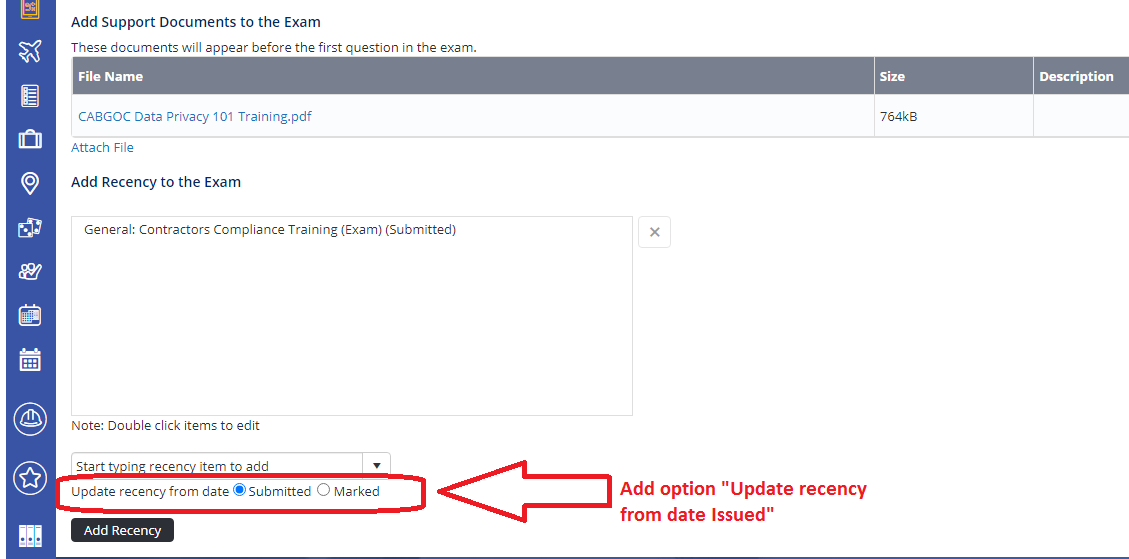Viewport: 1129px width, 559px height.
Task: Click the binders icon at sidebar bottom
Action: click(30, 536)
